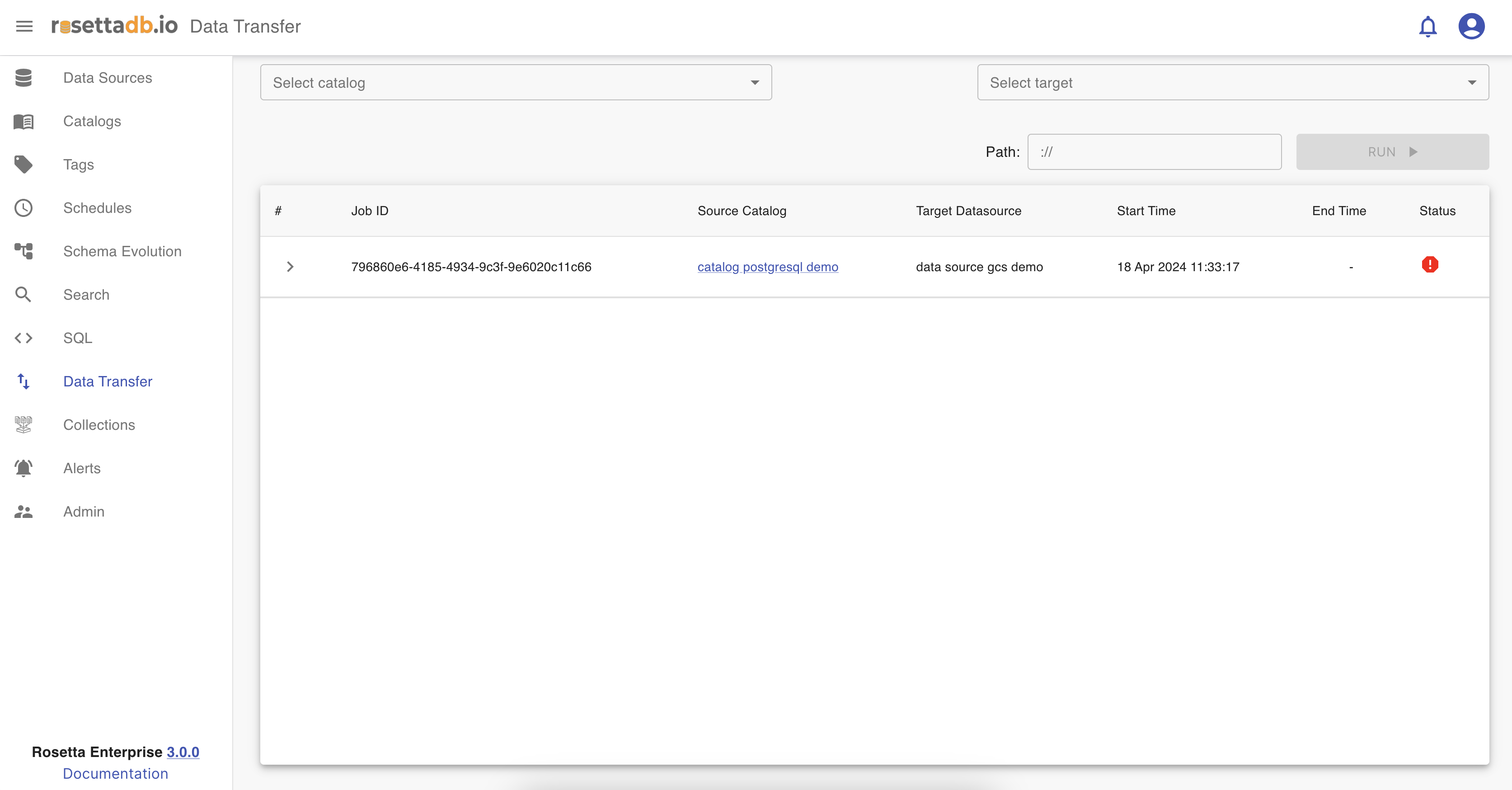Click the Schedules clock icon
The width and height of the screenshot is (1512, 790).
pos(23,208)
